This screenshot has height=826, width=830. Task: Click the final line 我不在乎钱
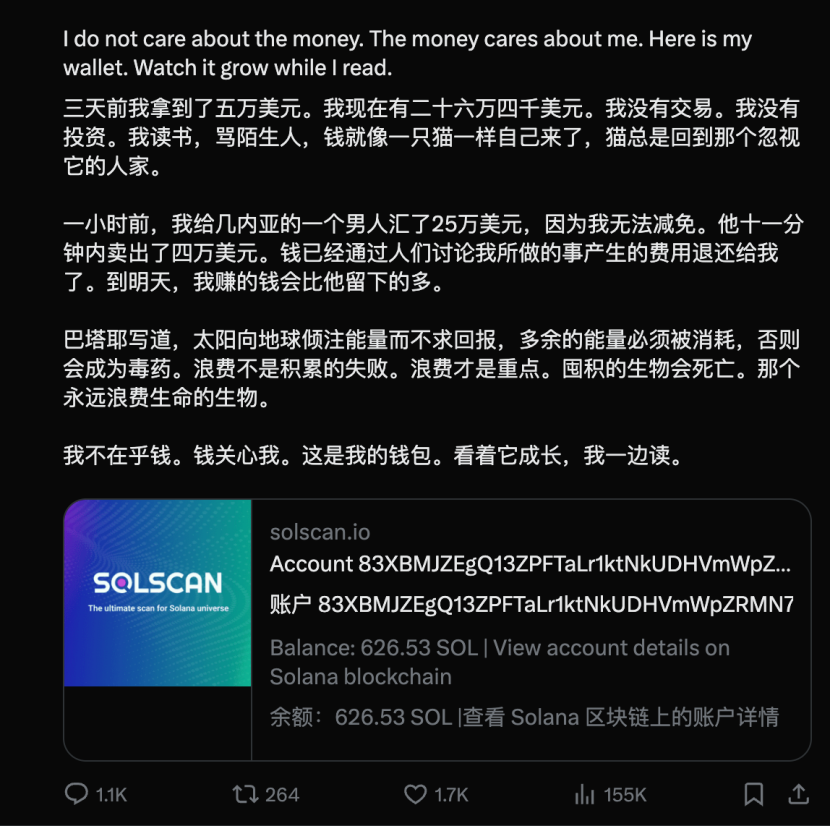(373, 455)
